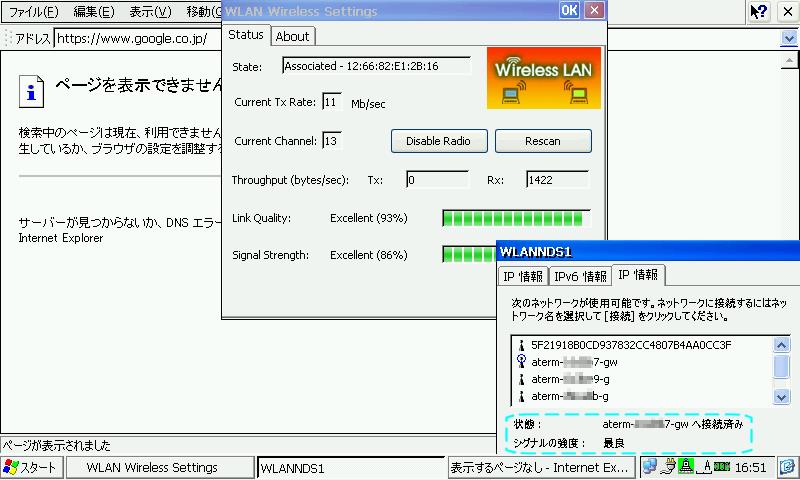This screenshot has width=800, height=480.
Task: Click the Current Tx Rate field
Action: 332,102
